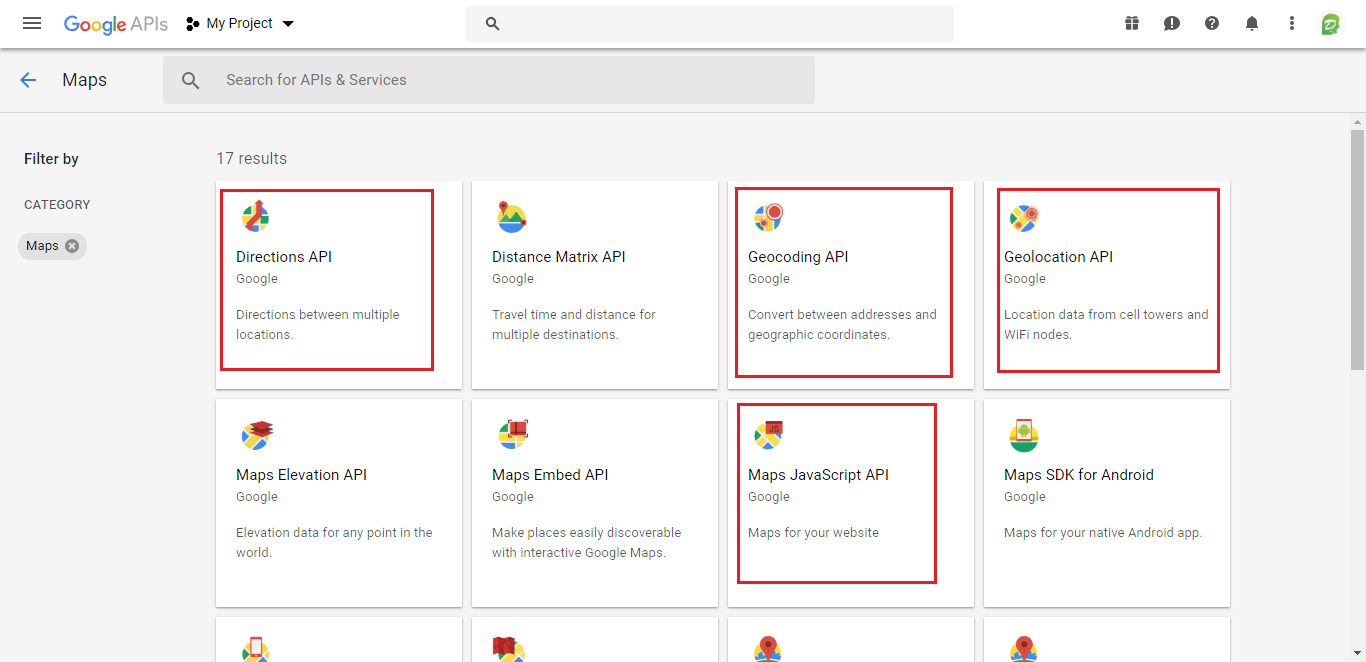Open the Directions API title

pos(284,257)
